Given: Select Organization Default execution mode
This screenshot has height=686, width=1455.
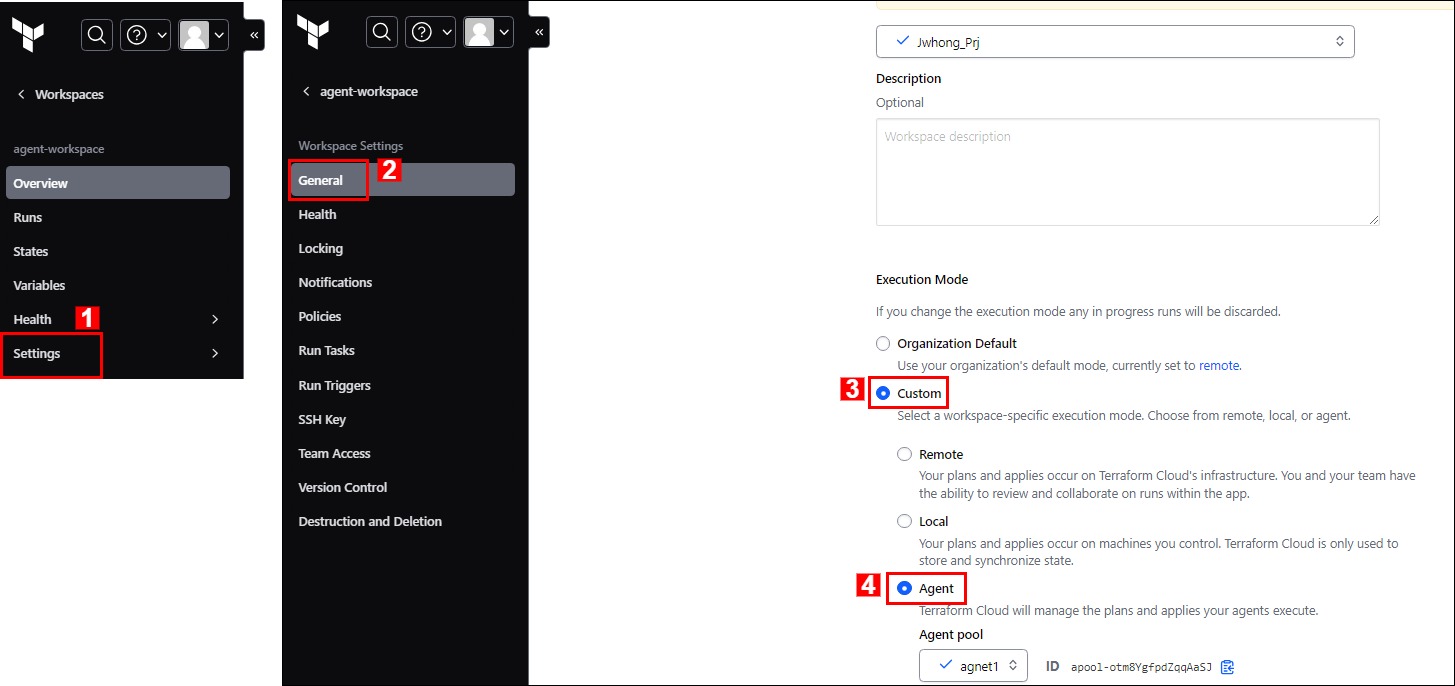Looking at the screenshot, I should 883,343.
